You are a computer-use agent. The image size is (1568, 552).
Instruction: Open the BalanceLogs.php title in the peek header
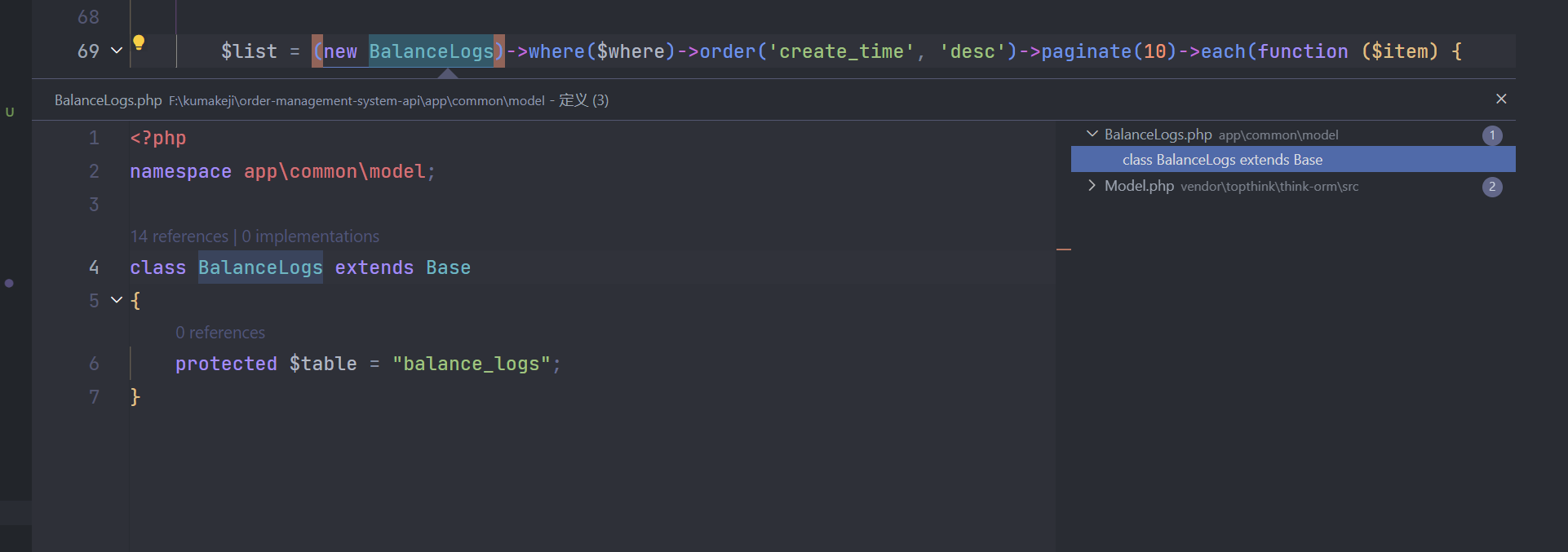tap(108, 100)
